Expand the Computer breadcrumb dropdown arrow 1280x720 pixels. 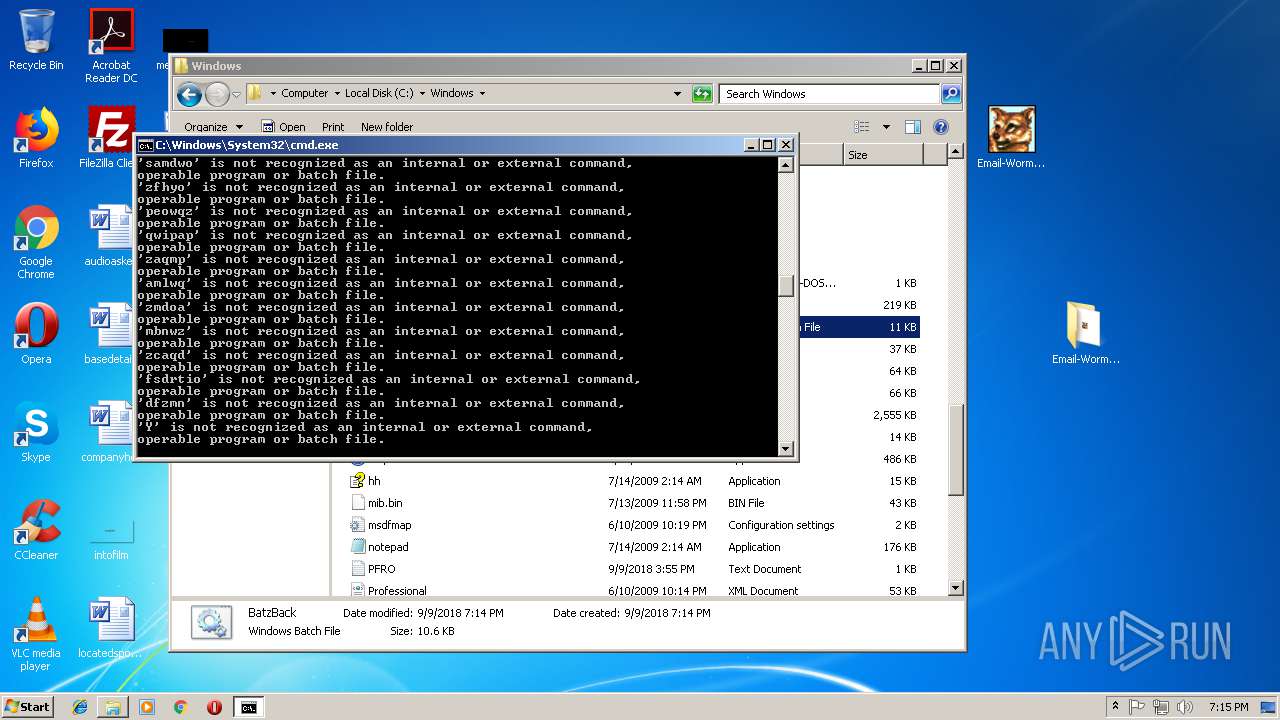coord(337,94)
